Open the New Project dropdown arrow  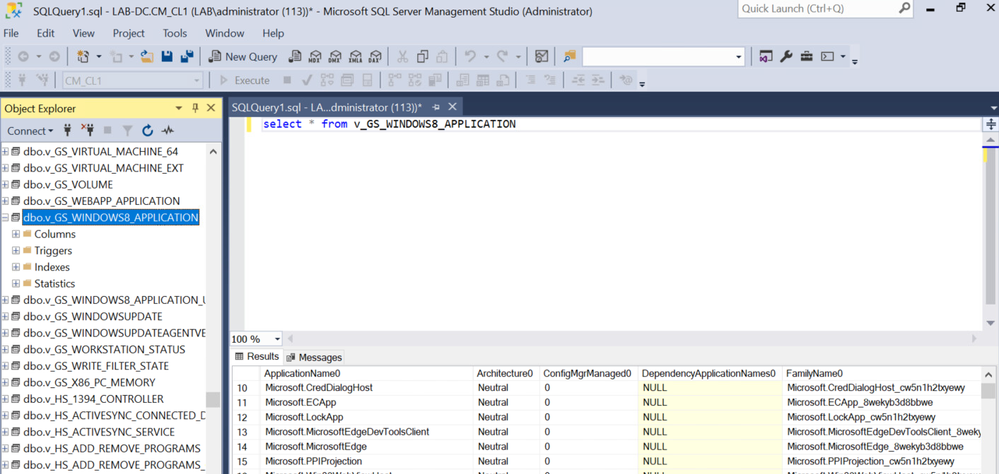[x=99, y=57]
